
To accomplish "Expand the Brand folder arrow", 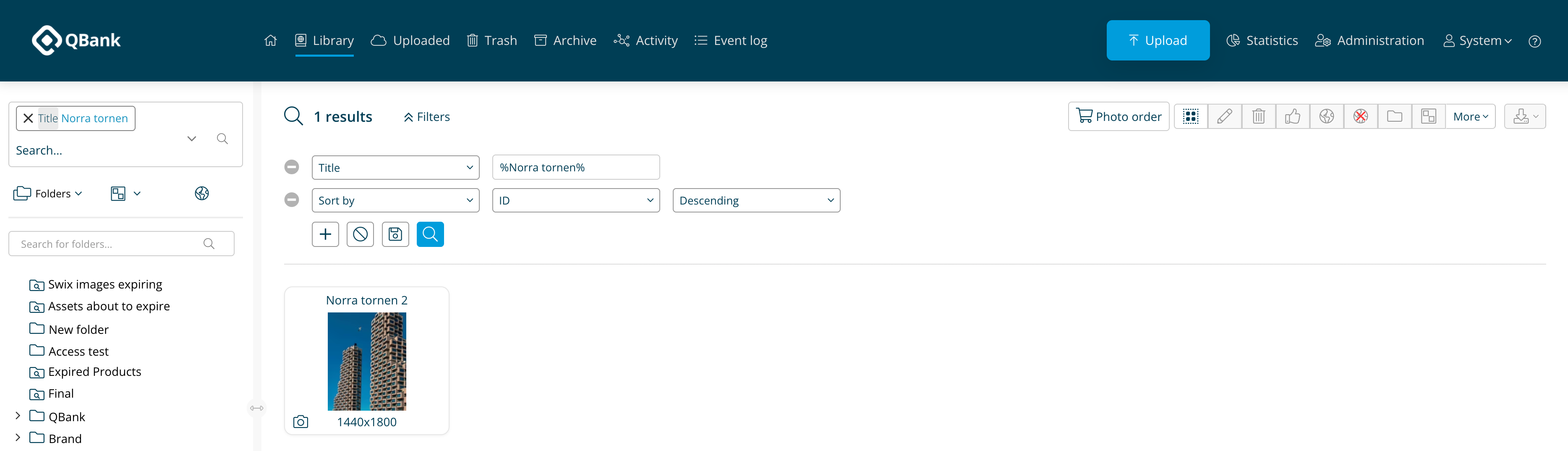I will tap(18, 438).
